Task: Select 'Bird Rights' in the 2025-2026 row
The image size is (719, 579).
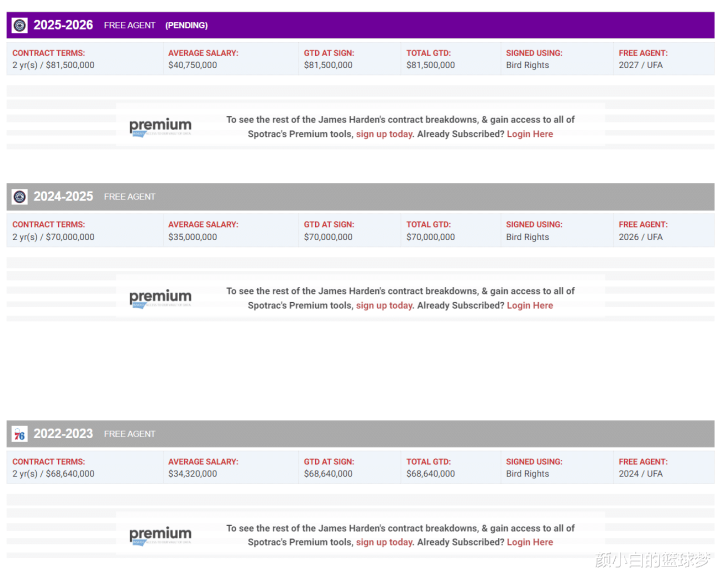Action: click(527, 65)
